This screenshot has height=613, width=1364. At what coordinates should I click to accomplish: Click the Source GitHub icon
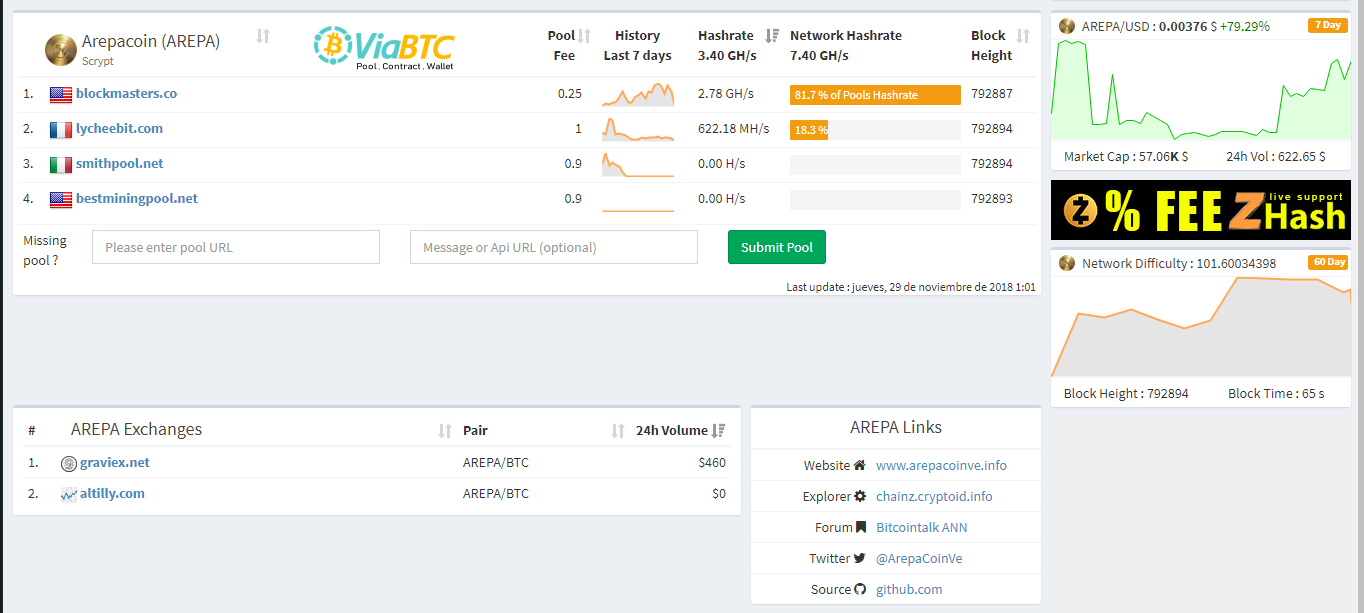pyautogui.click(x=860, y=589)
